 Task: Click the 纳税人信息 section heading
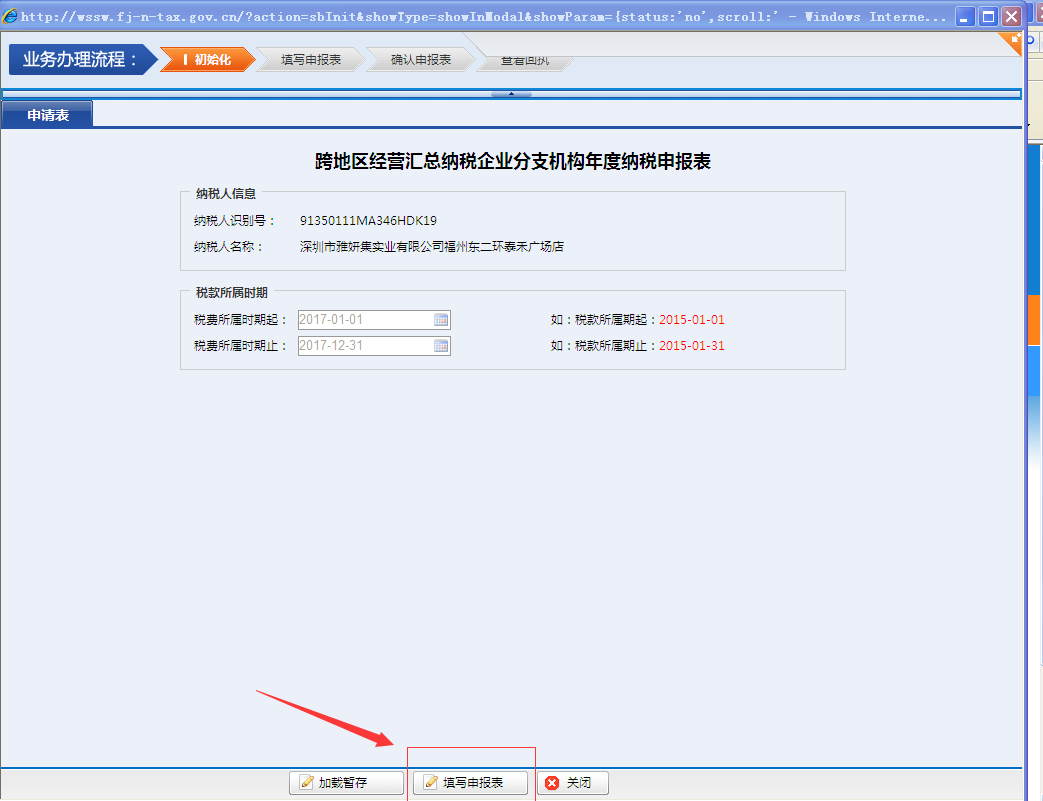point(225,194)
